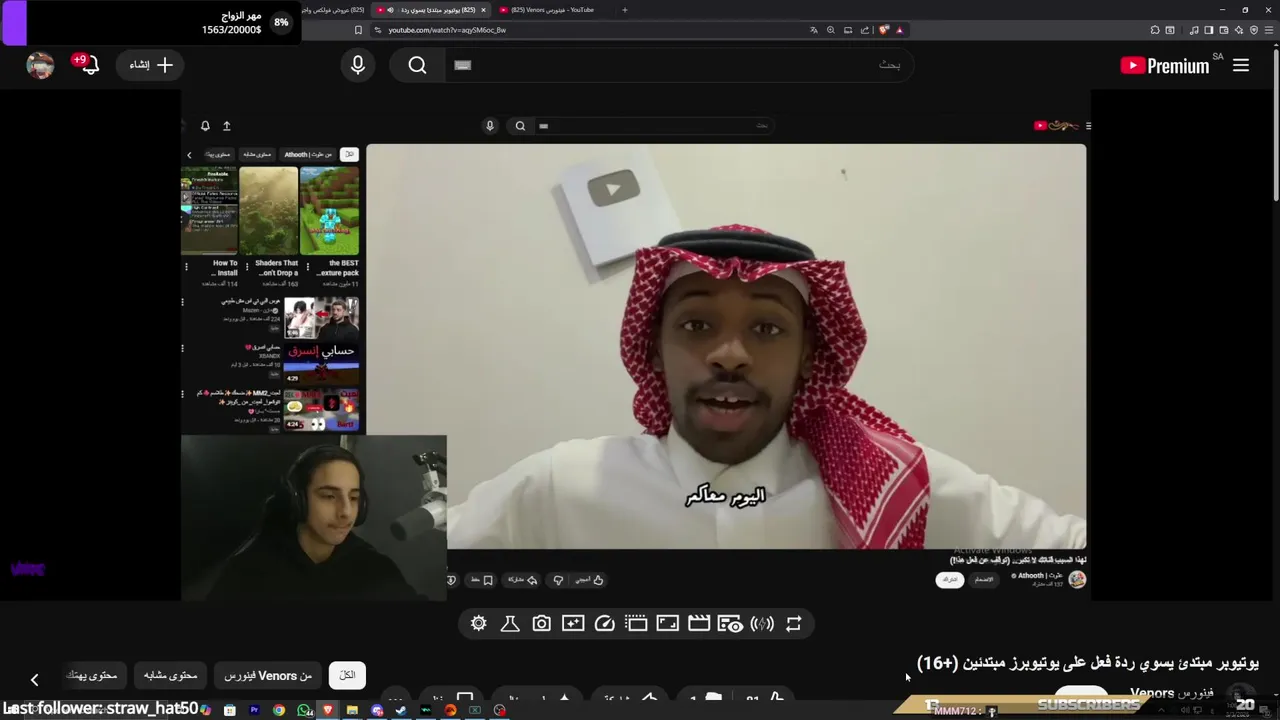This screenshot has width=1280, height=720.
Task: Open a new browser tab
Action: click(x=625, y=10)
